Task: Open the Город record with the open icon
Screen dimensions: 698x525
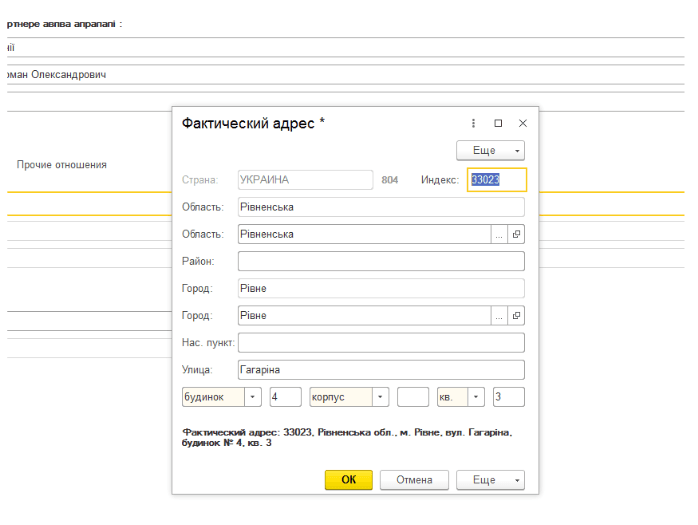Action: pos(516,316)
